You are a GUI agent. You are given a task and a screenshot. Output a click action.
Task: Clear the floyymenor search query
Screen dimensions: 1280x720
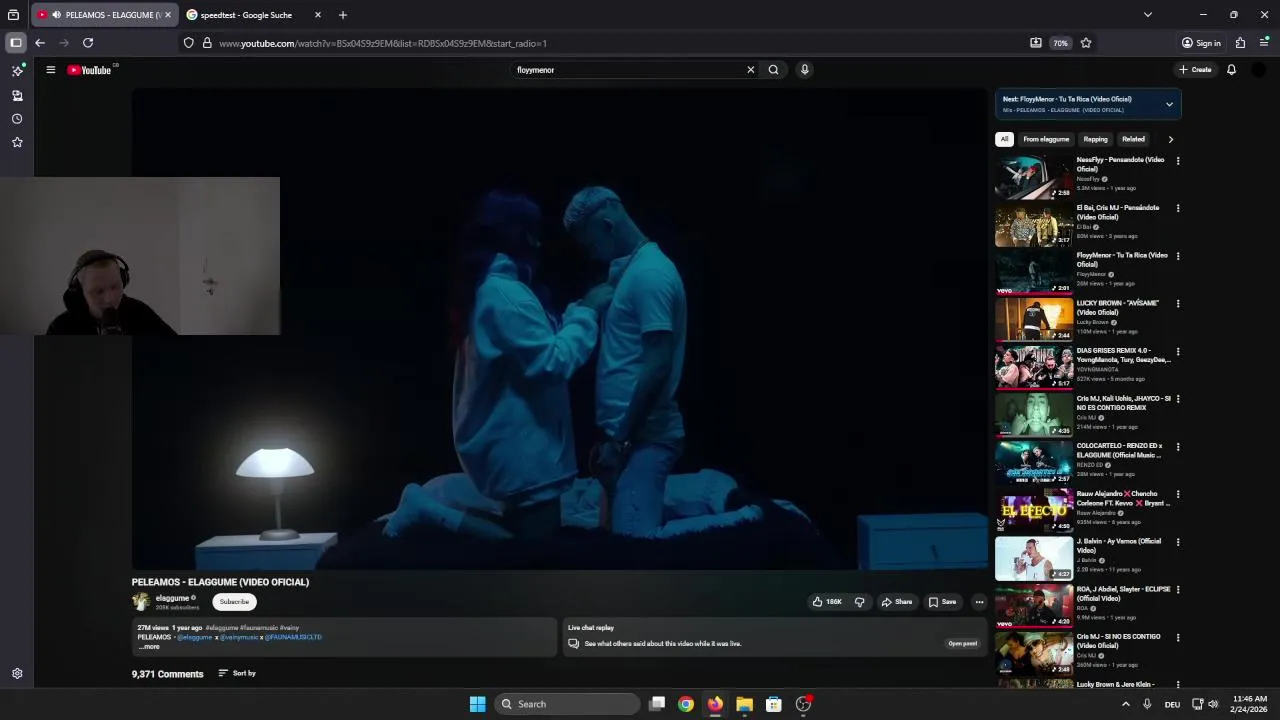pos(750,70)
